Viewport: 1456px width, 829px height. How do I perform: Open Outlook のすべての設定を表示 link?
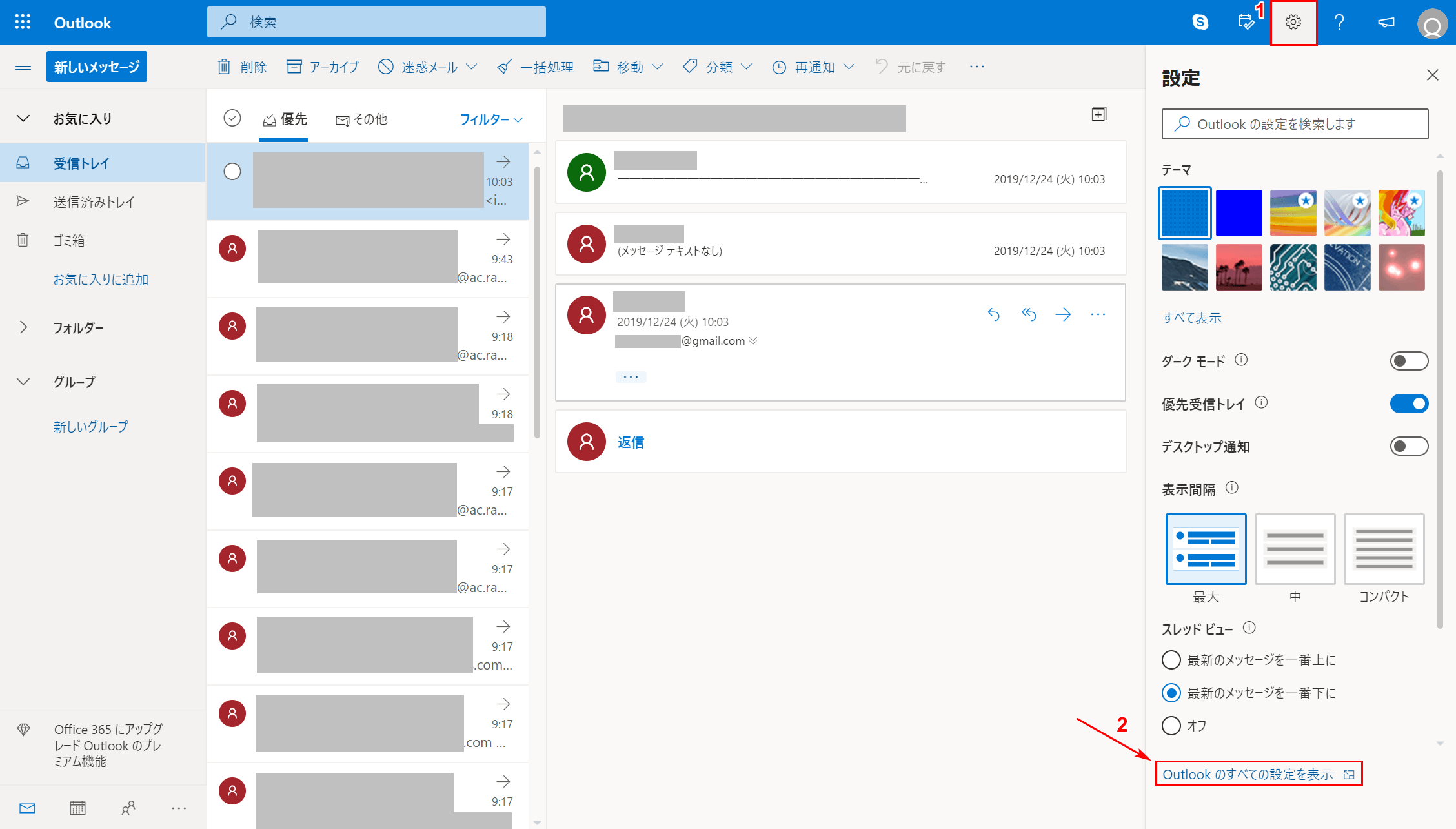(1248, 774)
